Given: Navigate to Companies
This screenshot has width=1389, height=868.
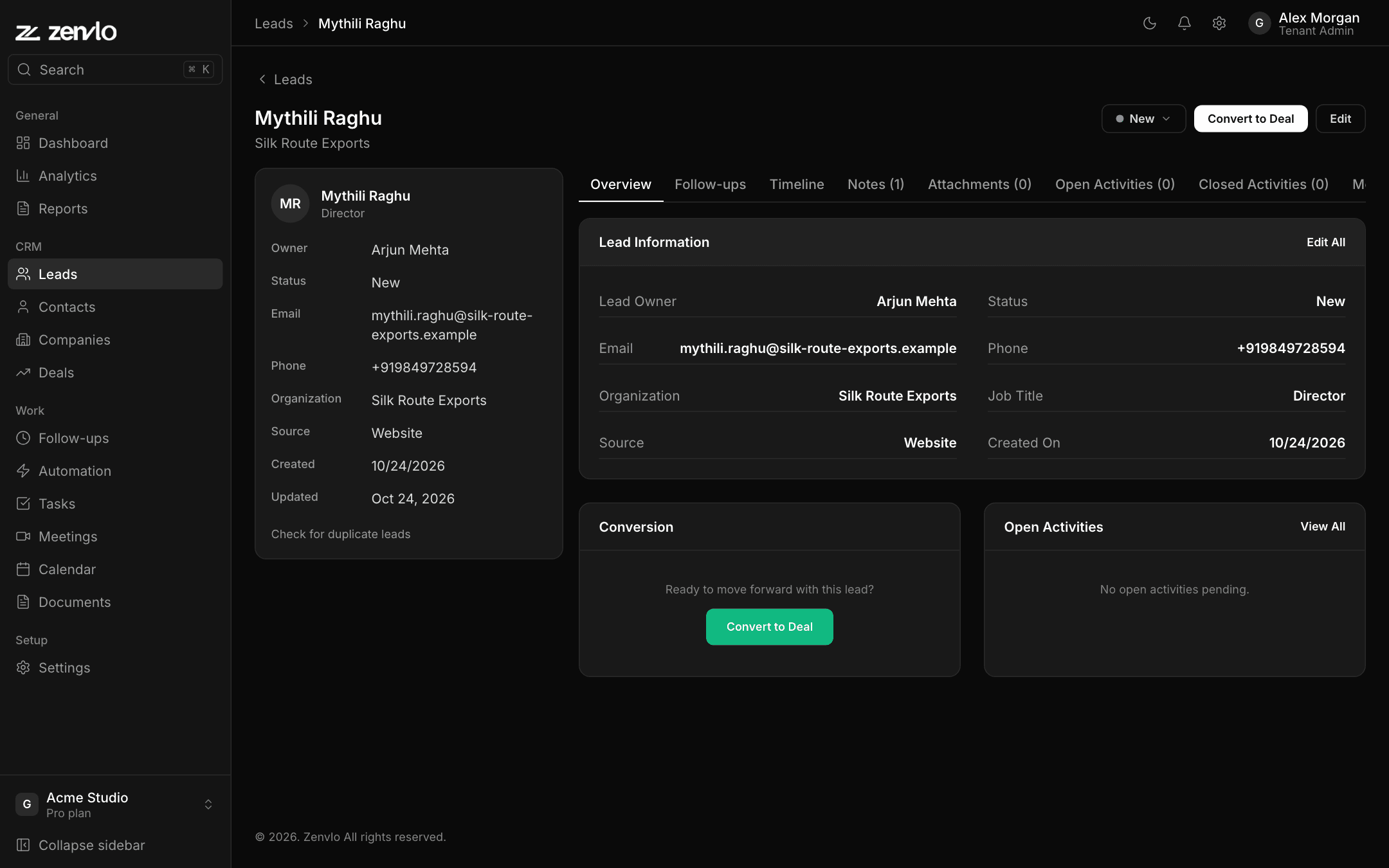Looking at the screenshot, I should (115, 339).
